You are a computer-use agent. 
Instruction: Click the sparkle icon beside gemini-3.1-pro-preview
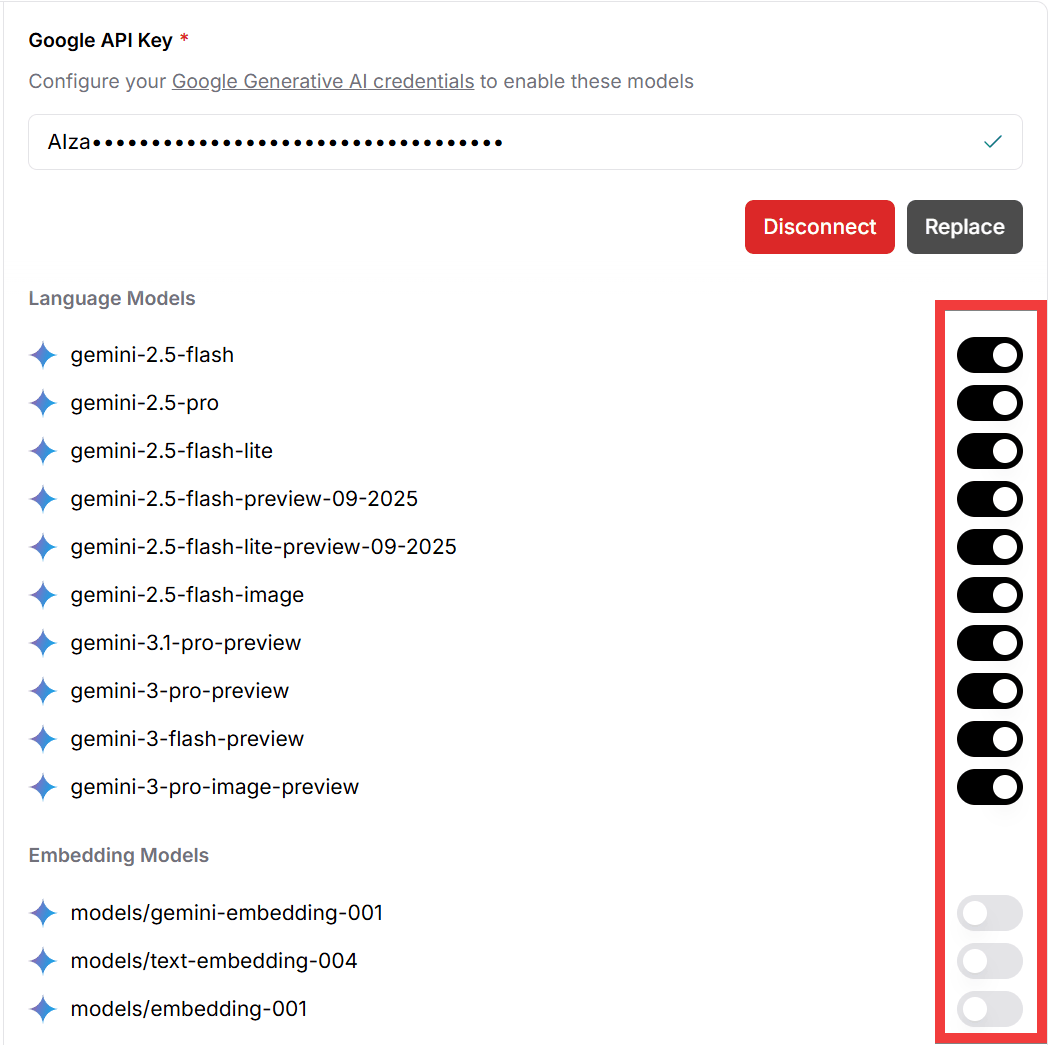click(x=43, y=643)
